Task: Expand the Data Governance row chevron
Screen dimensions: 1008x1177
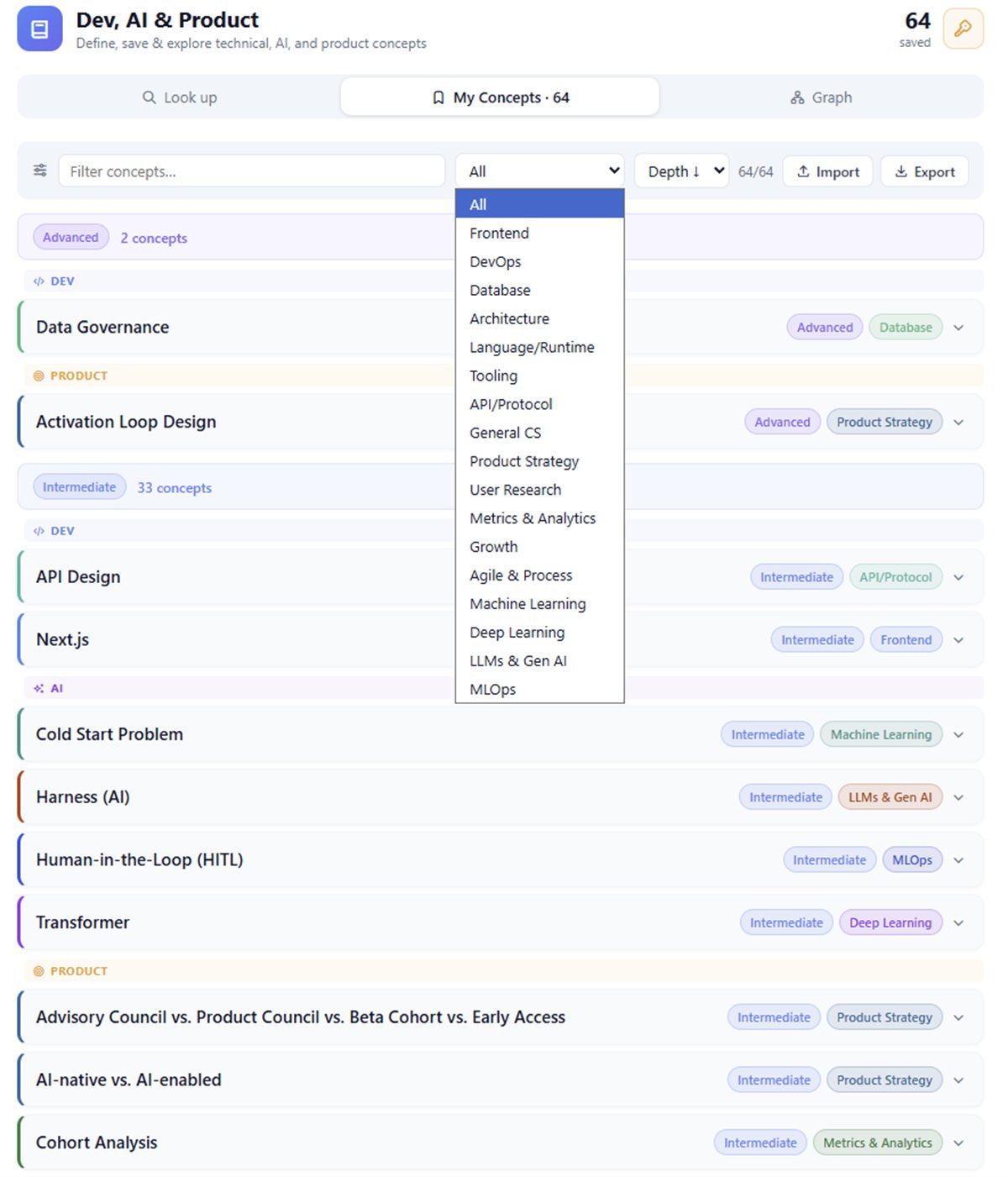Action: coord(958,328)
